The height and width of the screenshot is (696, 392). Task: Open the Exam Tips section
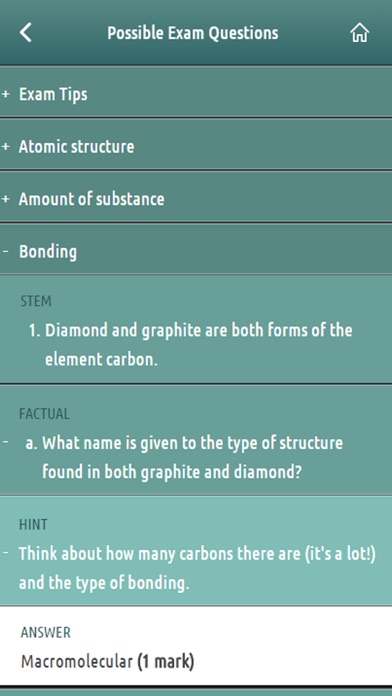tap(196, 94)
